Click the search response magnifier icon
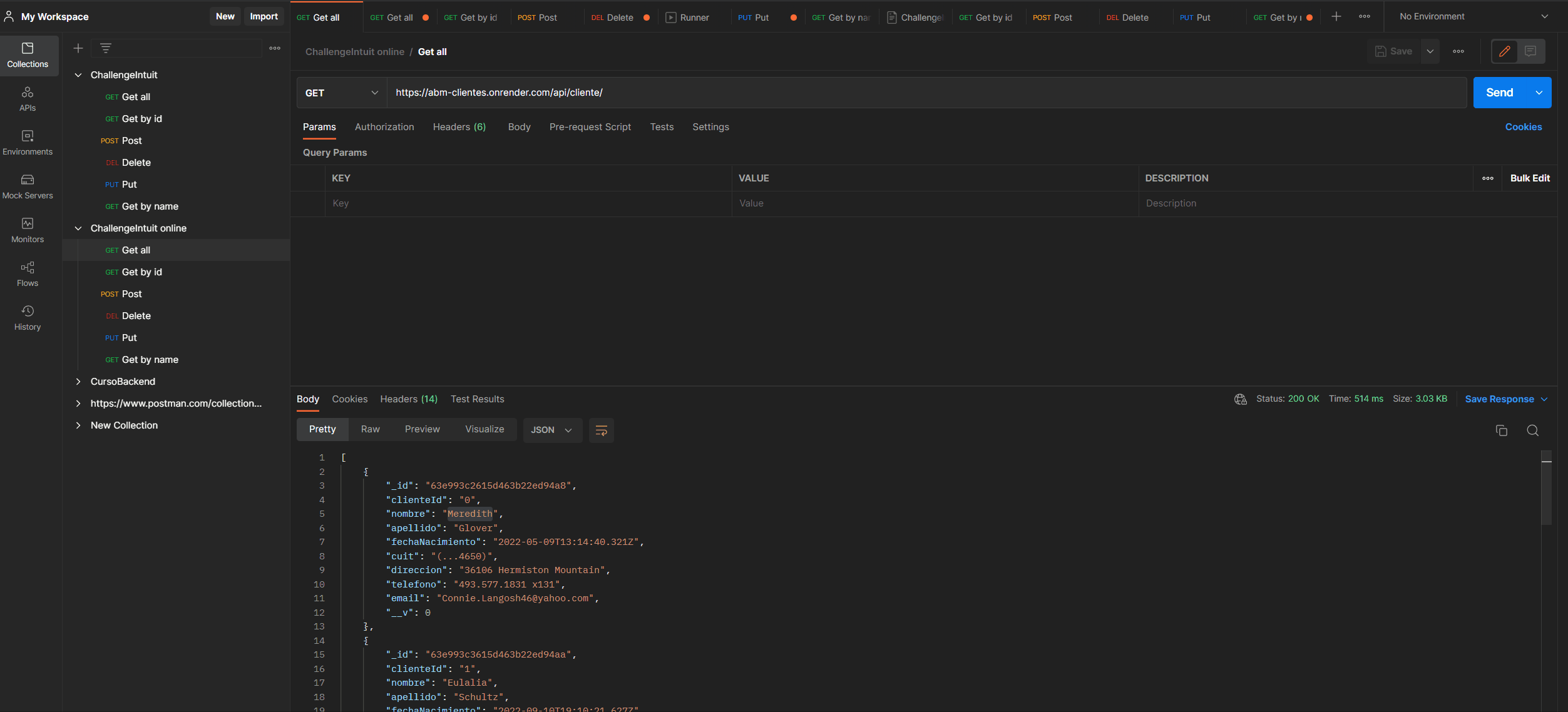Viewport: 1568px width, 712px height. 1532,430
